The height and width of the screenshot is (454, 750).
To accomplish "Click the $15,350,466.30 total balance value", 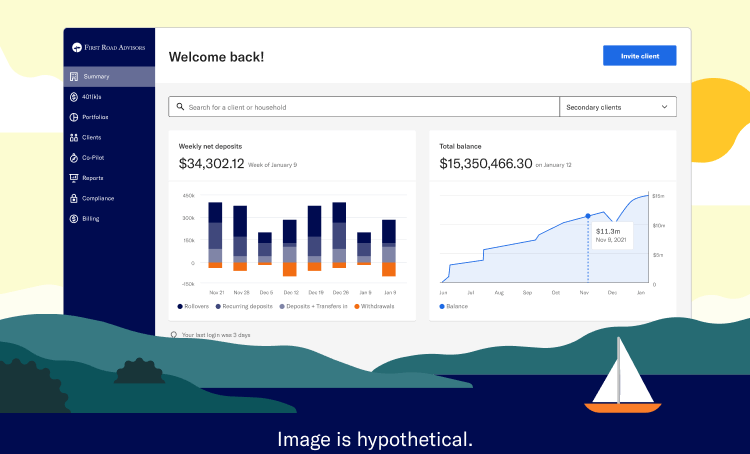I will tap(485, 164).
